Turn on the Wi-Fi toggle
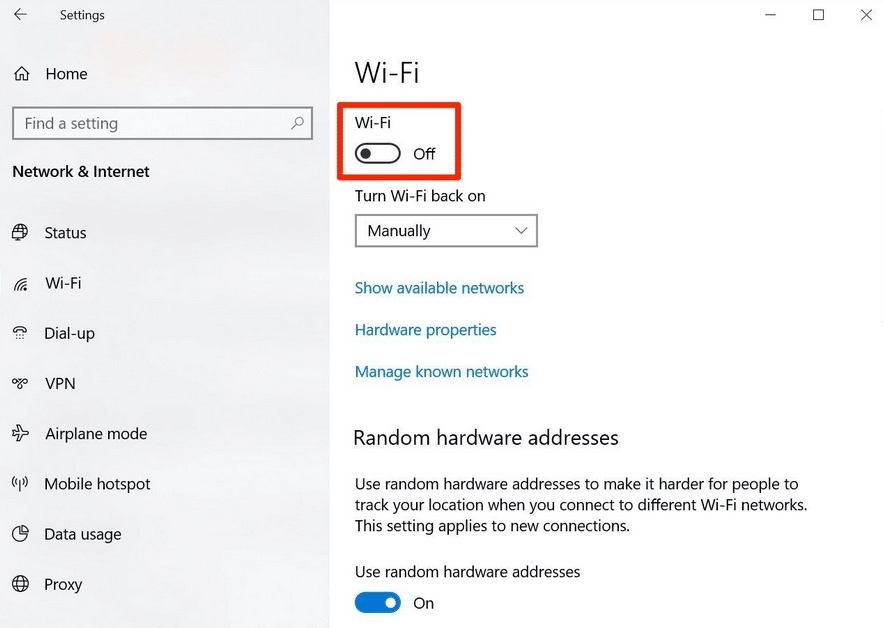884x628 pixels. pyautogui.click(x=378, y=153)
